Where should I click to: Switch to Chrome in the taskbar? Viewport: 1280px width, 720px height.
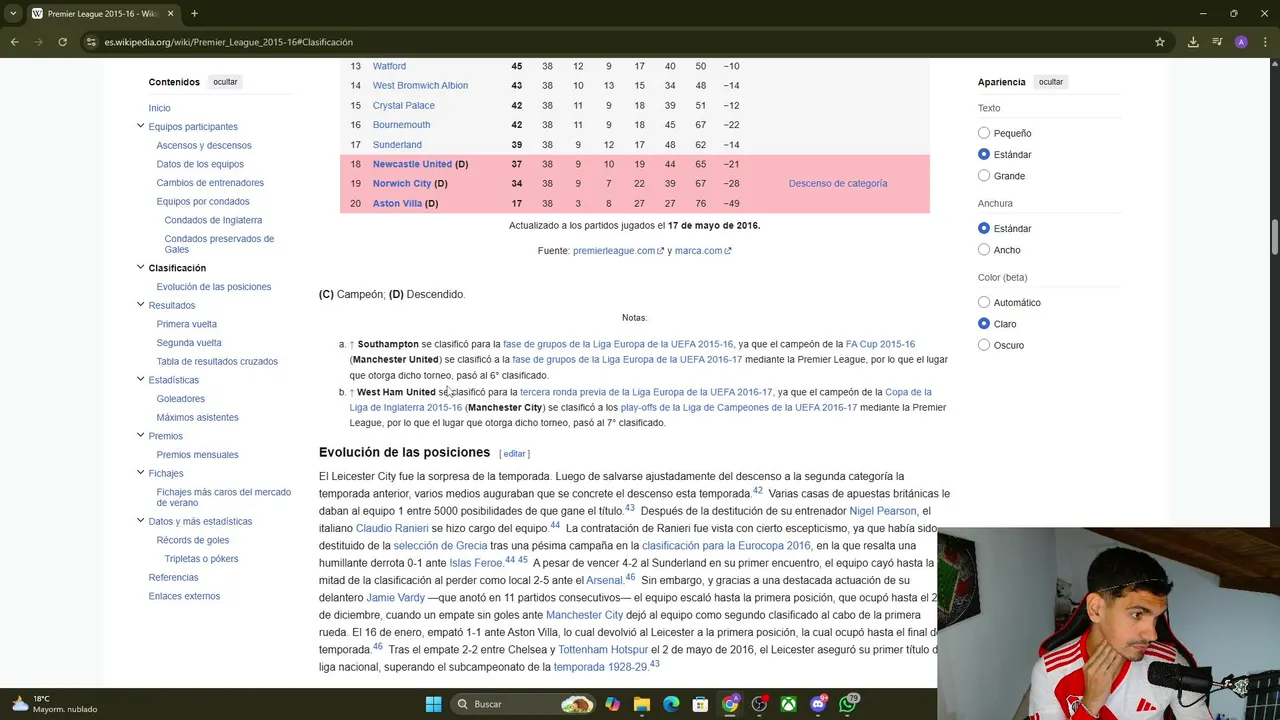point(730,704)
